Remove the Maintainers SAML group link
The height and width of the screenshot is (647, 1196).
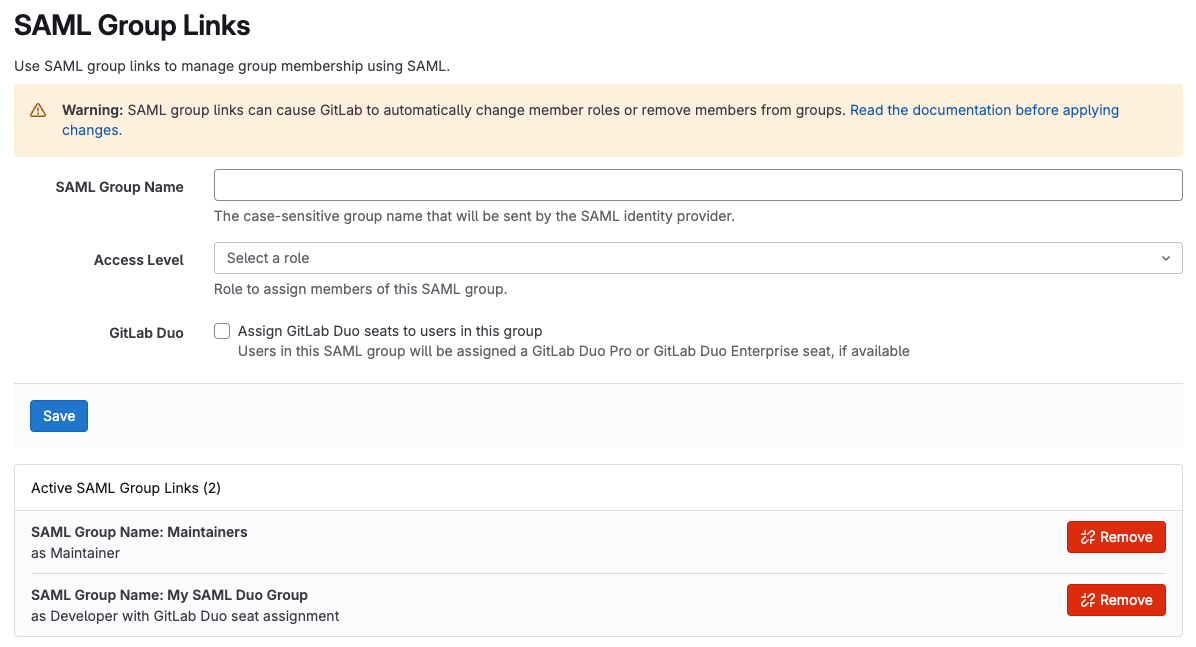pyautogui.click(x=1116, y=537)
